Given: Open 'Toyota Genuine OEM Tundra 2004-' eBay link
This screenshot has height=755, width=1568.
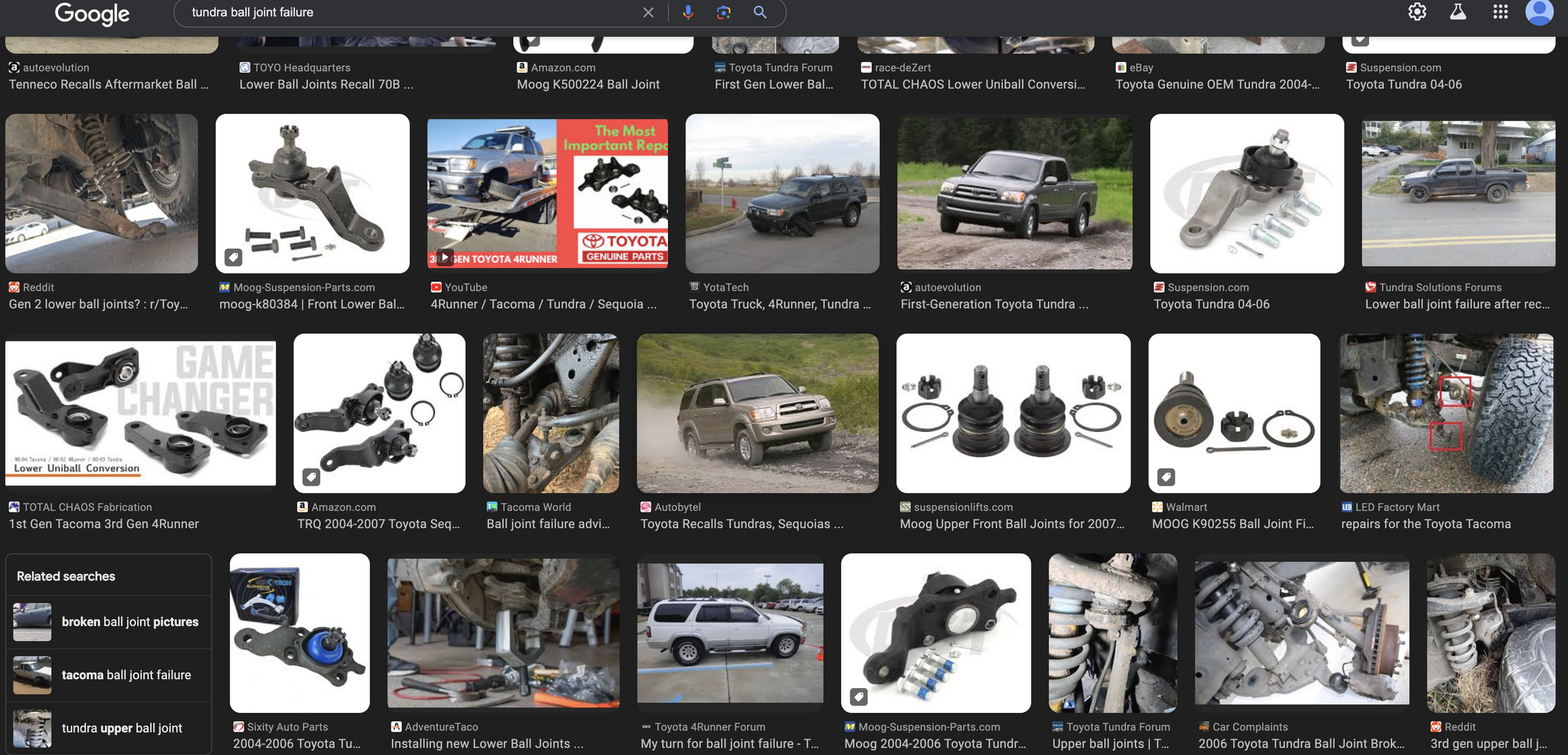Looking at the screenshot, I should pos(1217,84).
